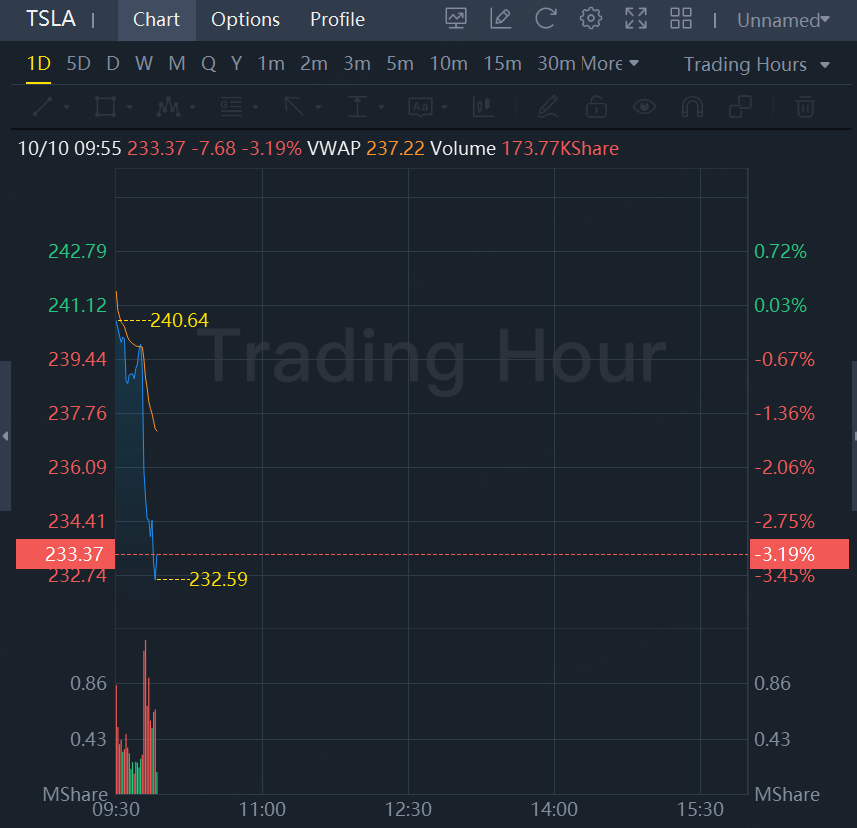Select the price range measure tool
This screenshot has width=857, height=828.
357,107
